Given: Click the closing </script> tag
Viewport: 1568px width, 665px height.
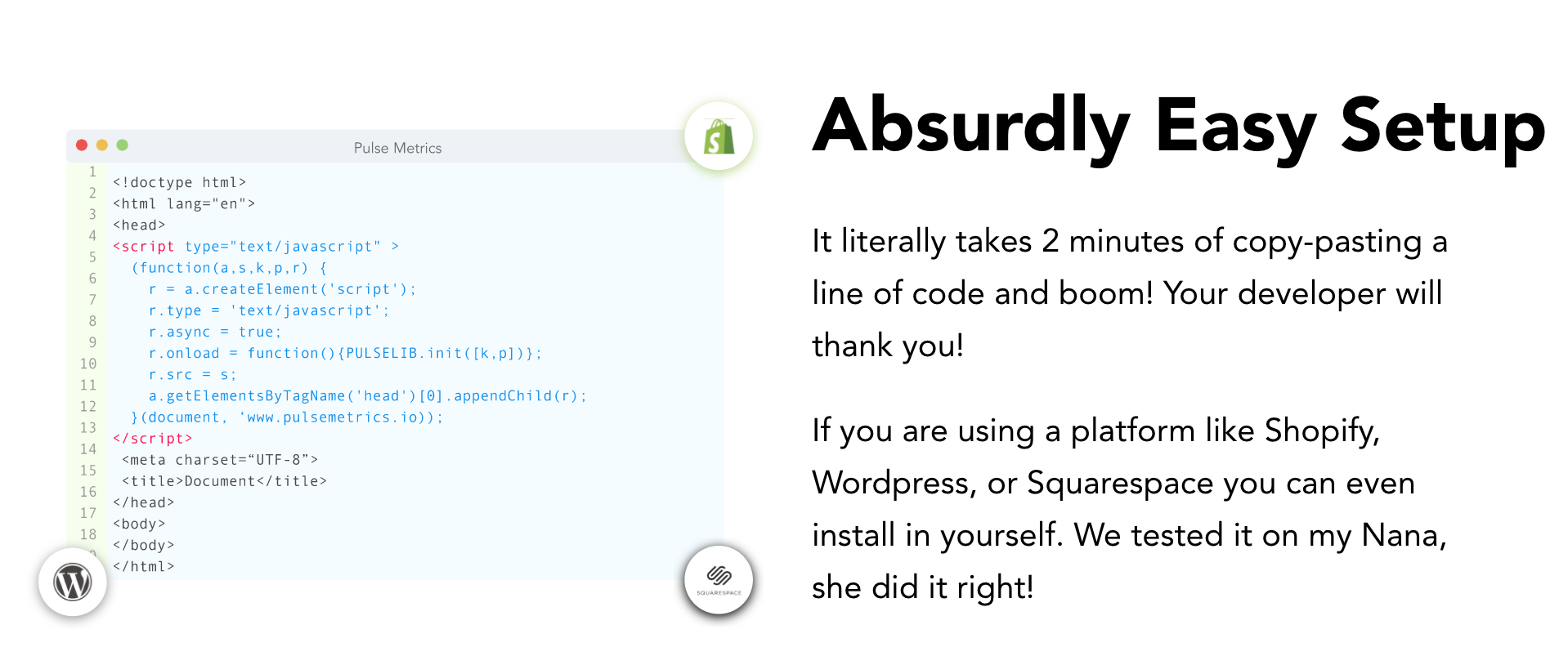Looking at the screenshot, I should click(x=153, y=439).
